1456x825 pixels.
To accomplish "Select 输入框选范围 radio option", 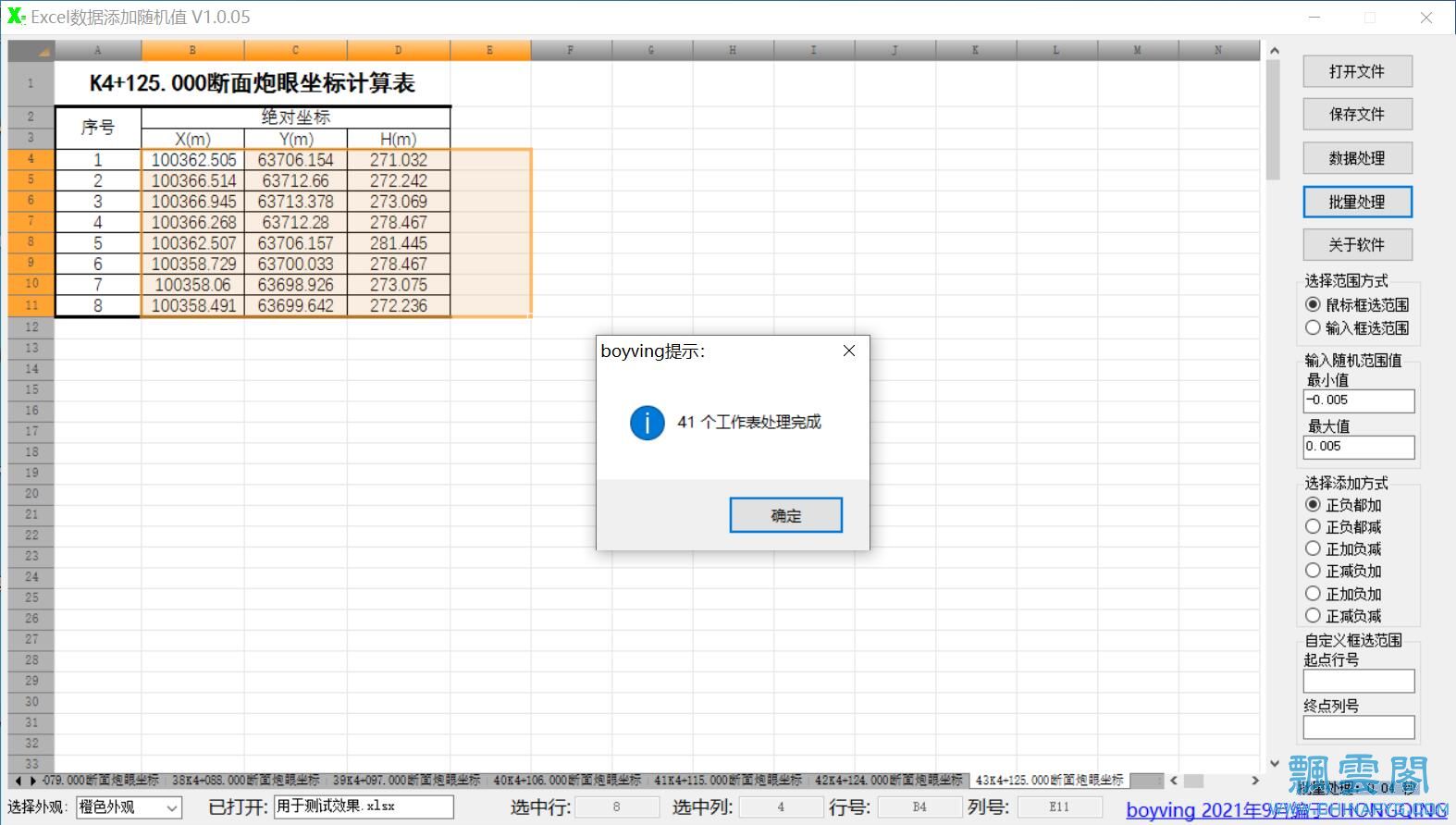I will click(1357, 327).
